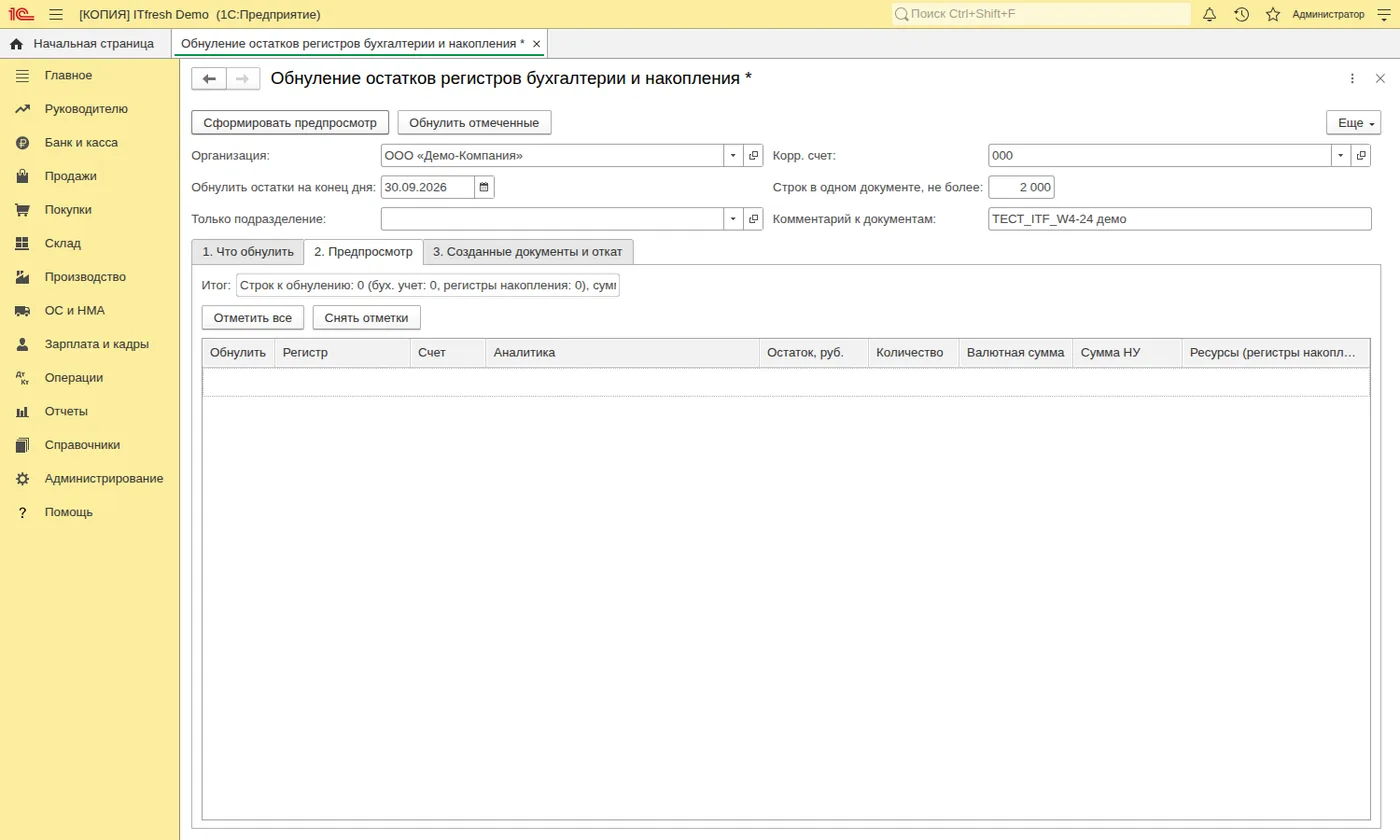This screenshot has height=840, width=1400.
Task: Switch to tab 3. Созданные документы и откат
Action: tap(528, 252)
